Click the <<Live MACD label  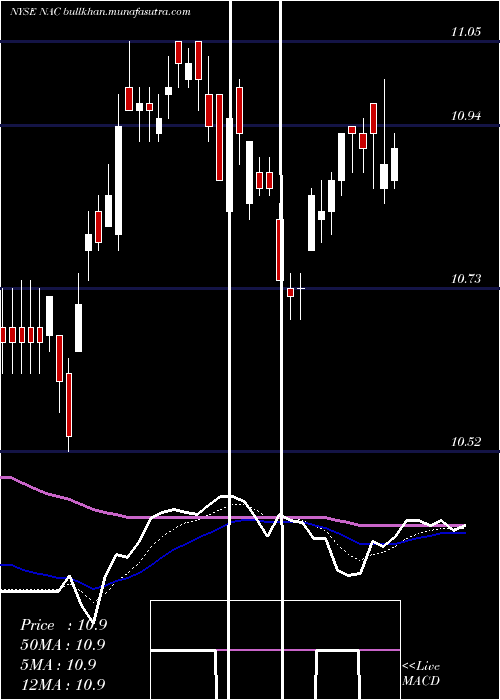point(421,674)
